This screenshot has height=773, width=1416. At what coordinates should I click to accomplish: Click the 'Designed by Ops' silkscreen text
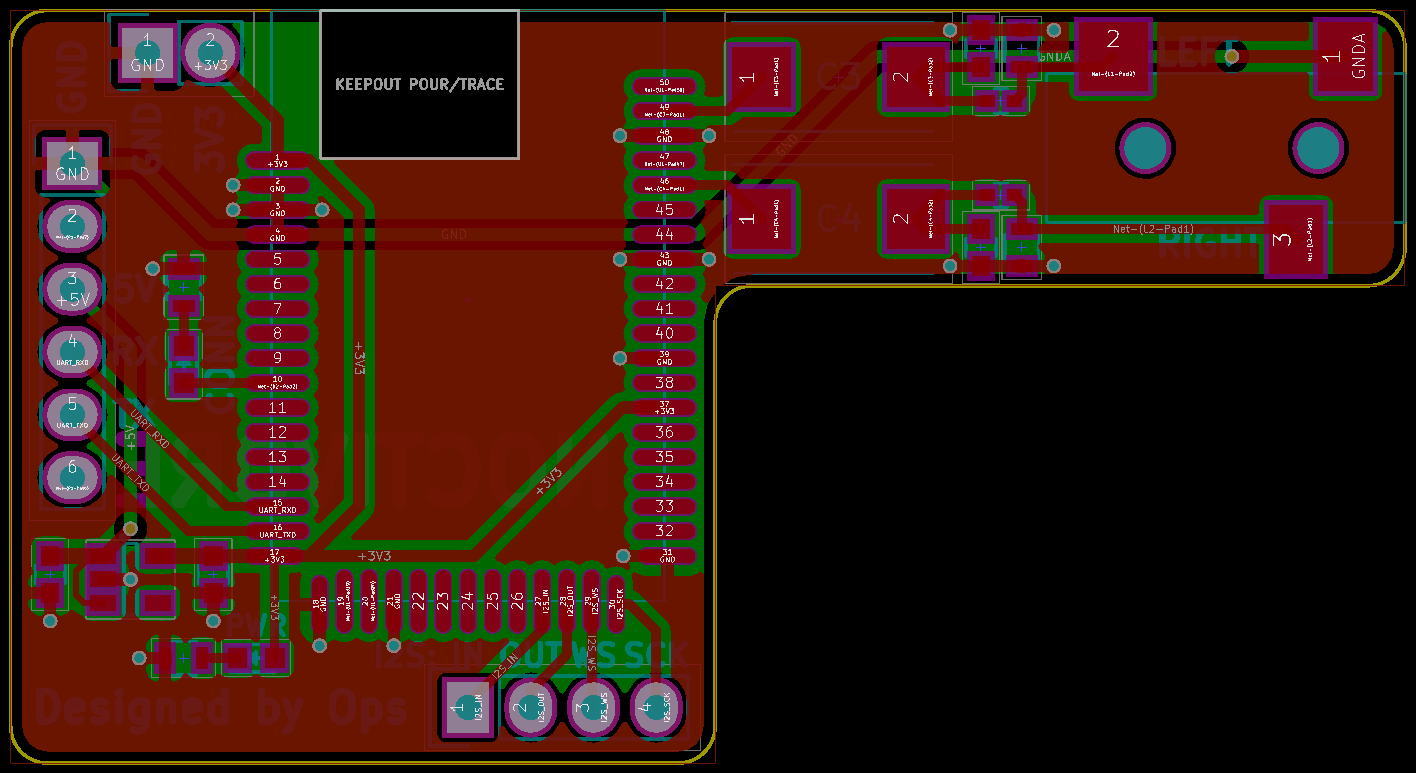point(222,708)
